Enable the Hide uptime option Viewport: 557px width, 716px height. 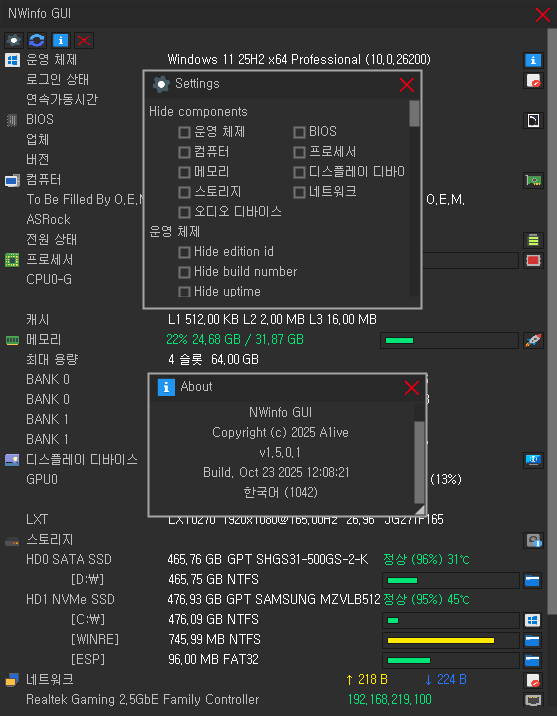pyautogui.click(x=184, y=292)
